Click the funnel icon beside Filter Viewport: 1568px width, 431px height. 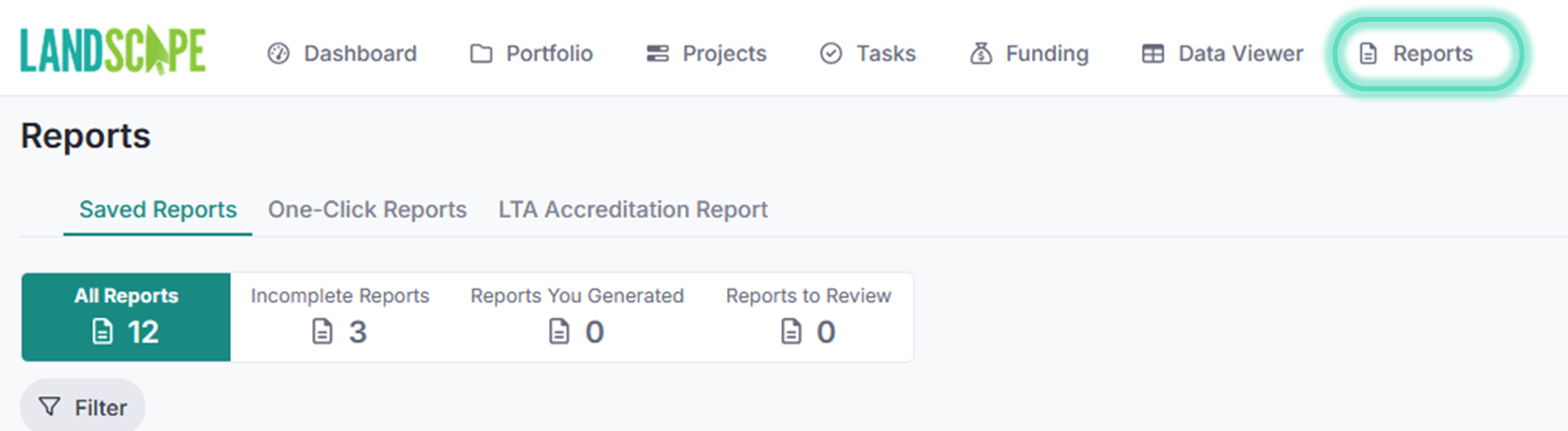[49, 407]
